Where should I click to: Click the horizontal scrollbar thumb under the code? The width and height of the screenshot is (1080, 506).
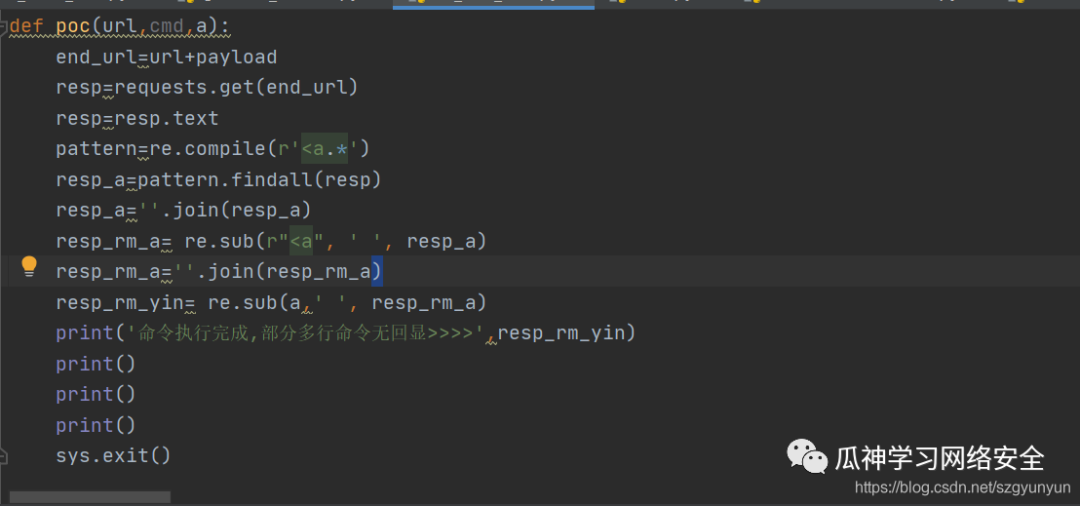click(90, 497)
